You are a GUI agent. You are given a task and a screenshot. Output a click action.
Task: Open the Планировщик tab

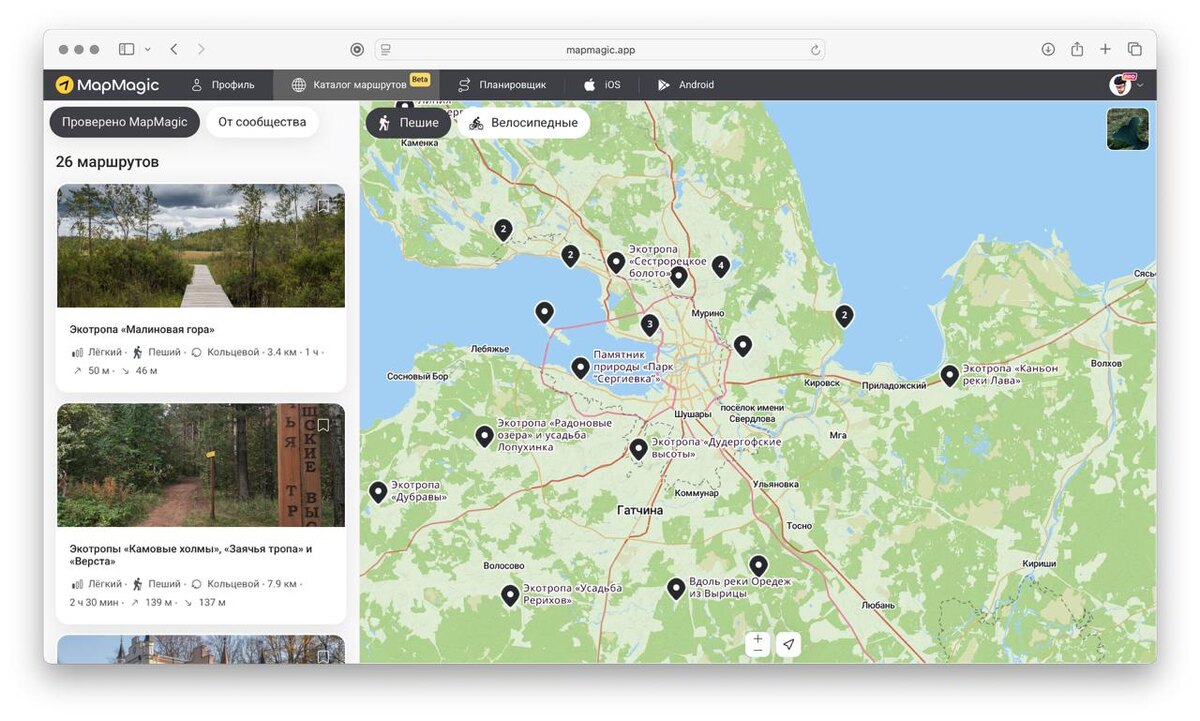[x=502, y=85]
